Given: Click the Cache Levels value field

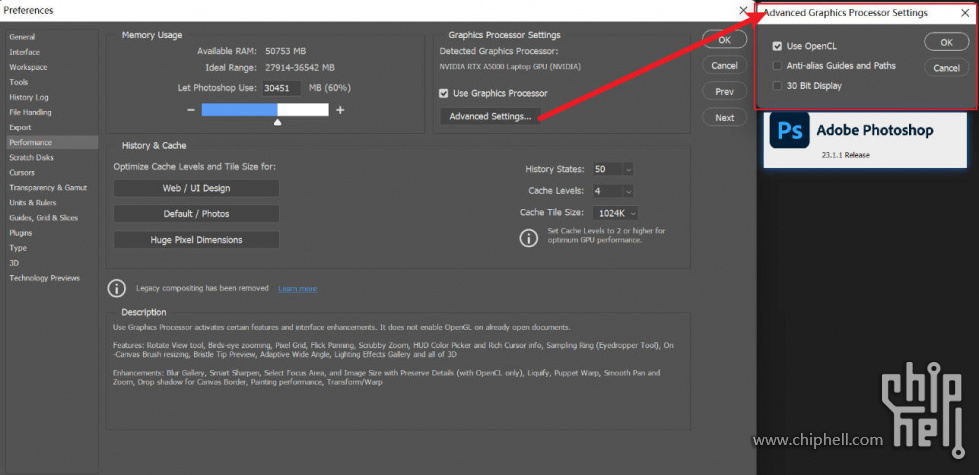Looking at the screenshot, I should [x=607, y=191].
